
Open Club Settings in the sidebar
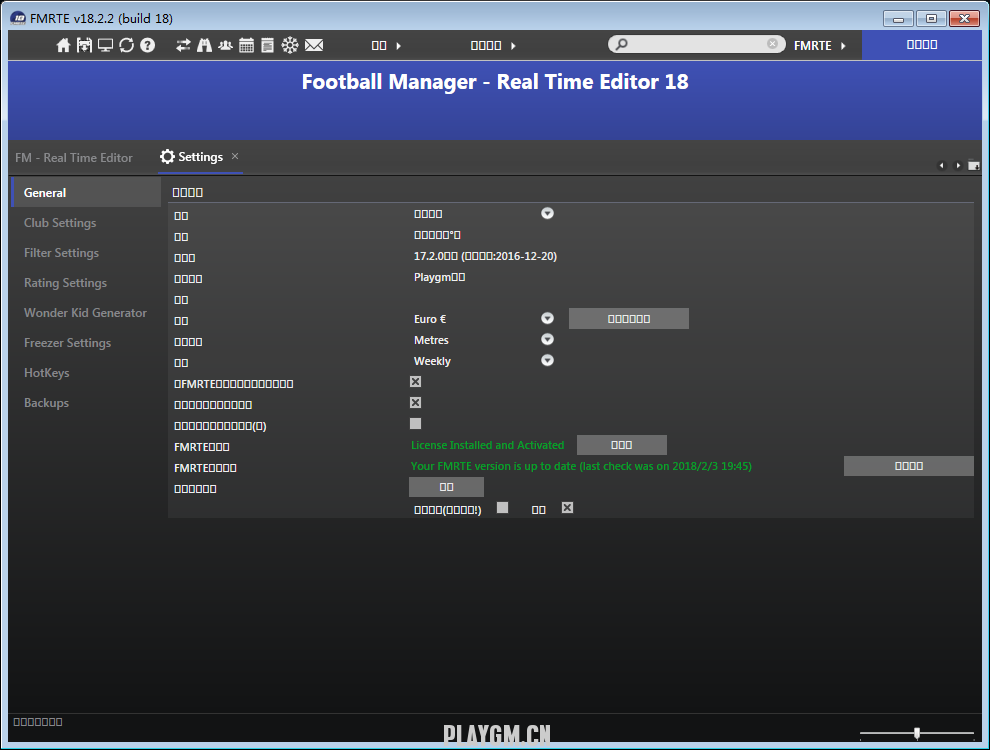point(60,223)
